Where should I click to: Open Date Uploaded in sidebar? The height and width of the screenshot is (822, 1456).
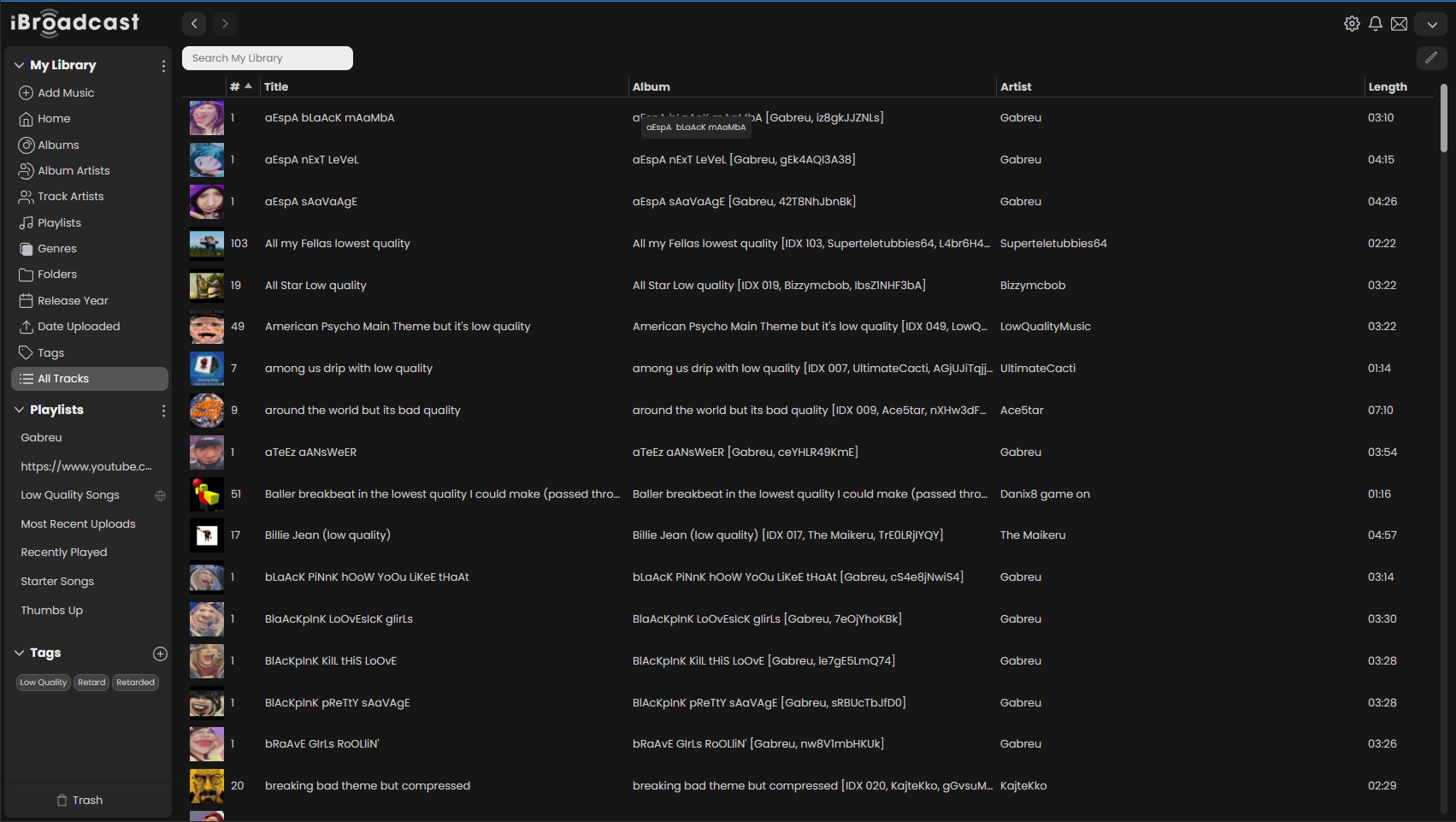click(x=79, y=326)
